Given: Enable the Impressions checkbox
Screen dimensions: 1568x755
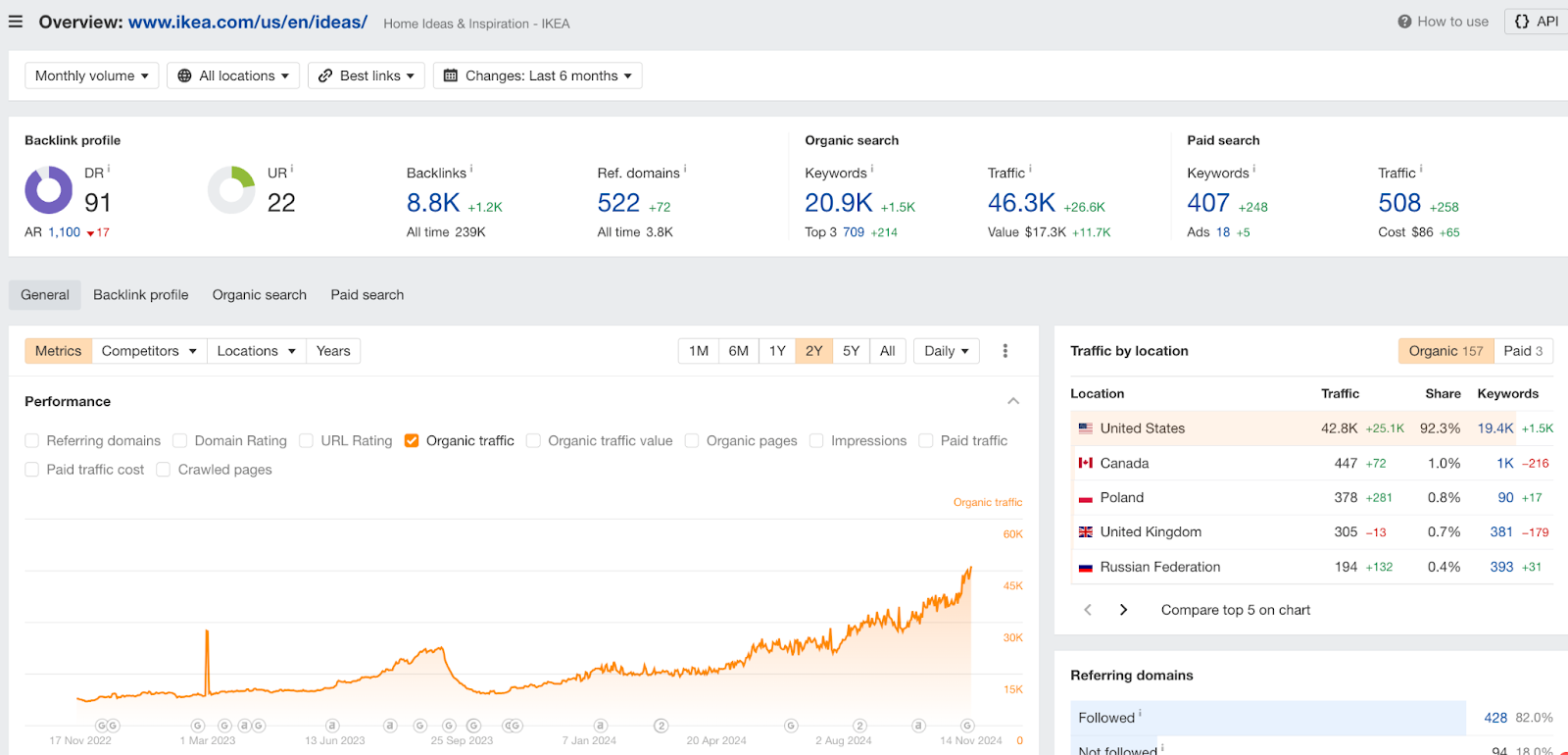Looking at the screenshot, I should pos(816,441).
